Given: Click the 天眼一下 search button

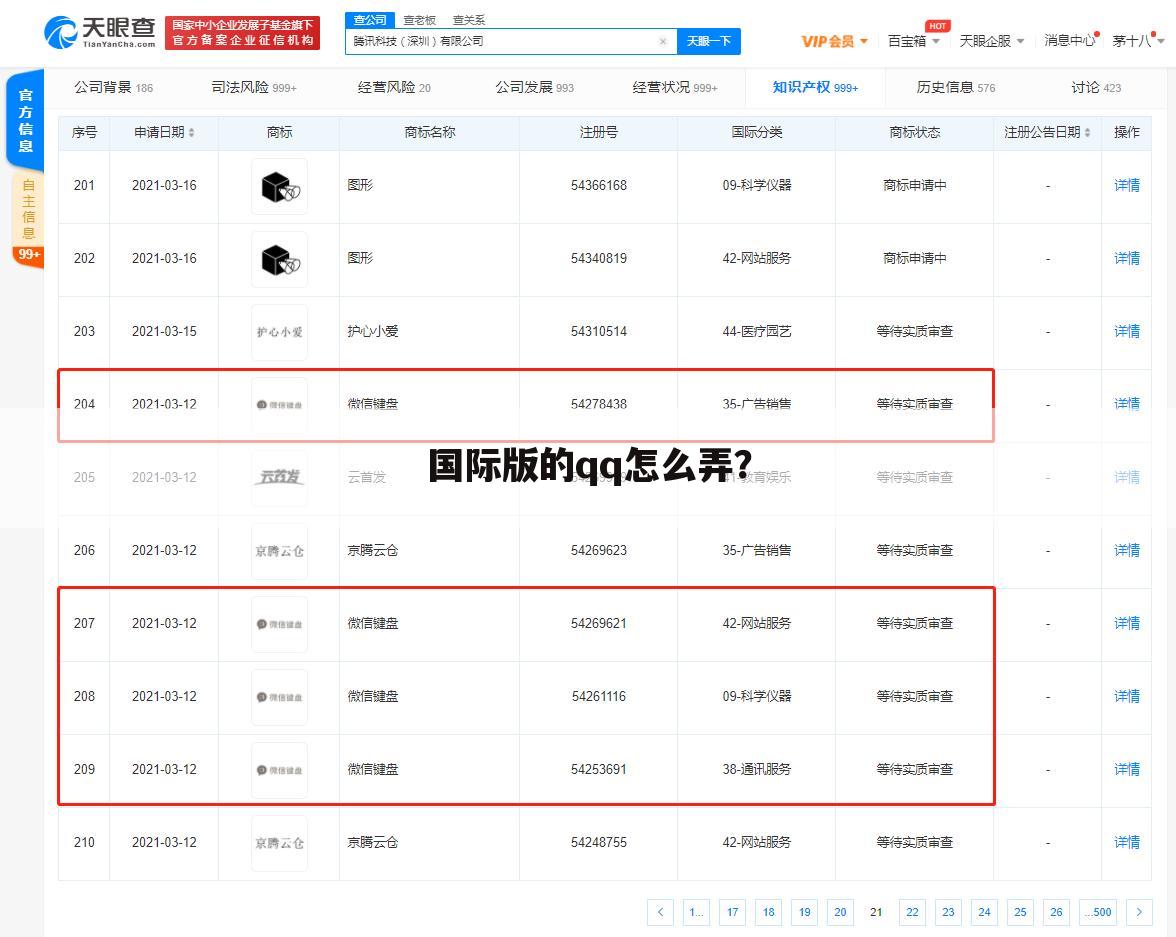Looking at the screenshot, I should pos(709,41).
